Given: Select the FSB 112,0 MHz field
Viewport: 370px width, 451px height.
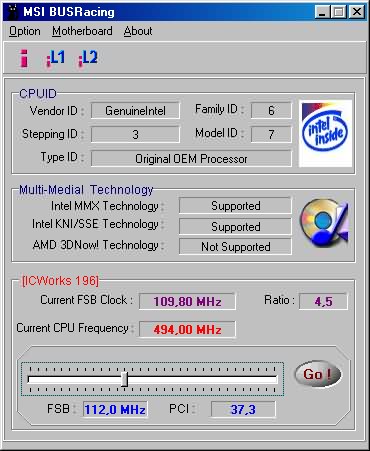Looking at the screenshot, I should (x=115, y=409).
